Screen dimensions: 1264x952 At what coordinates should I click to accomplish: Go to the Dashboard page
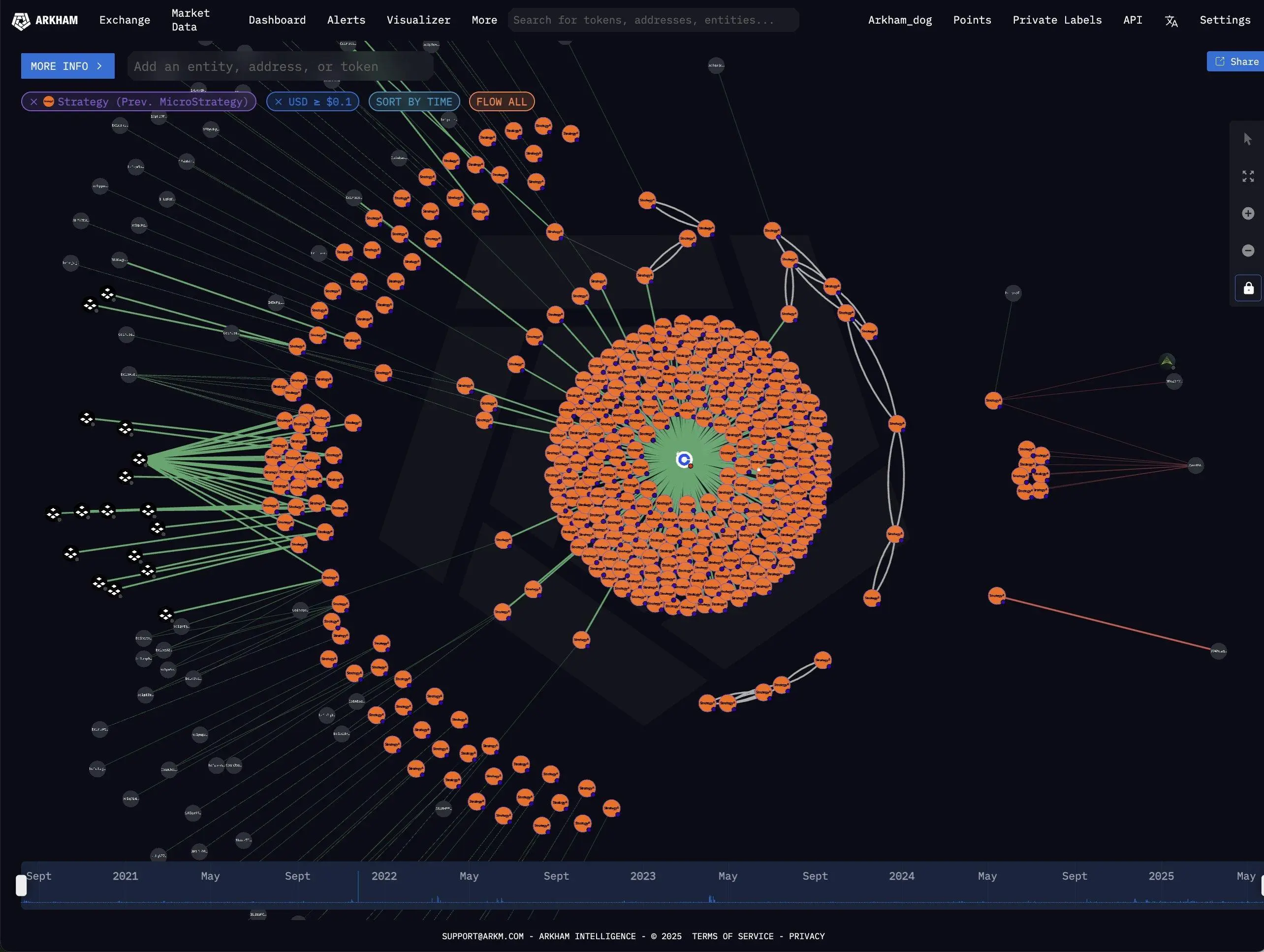(277, 20)
